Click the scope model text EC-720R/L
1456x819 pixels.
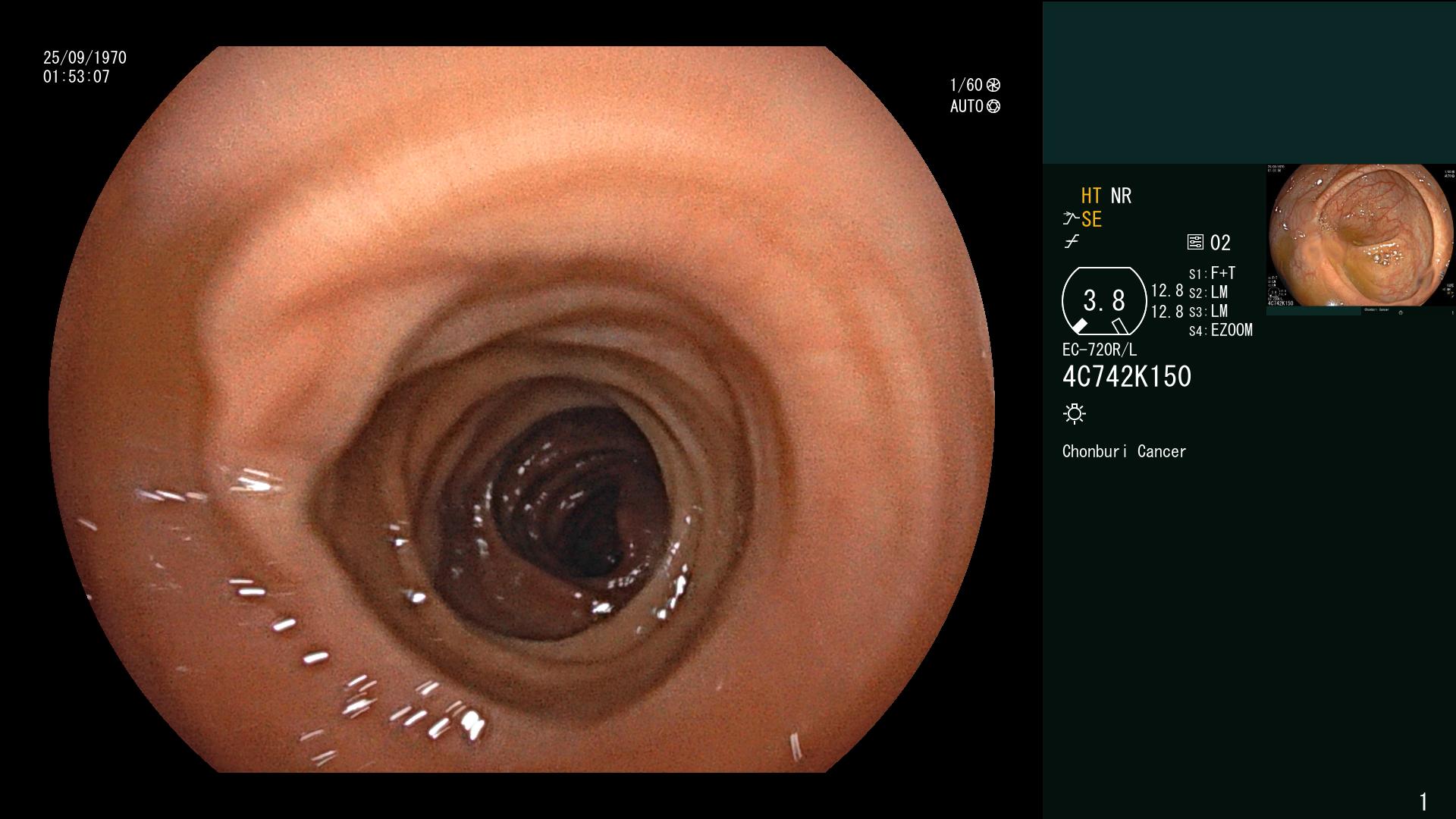click(x=1100, y=350)
